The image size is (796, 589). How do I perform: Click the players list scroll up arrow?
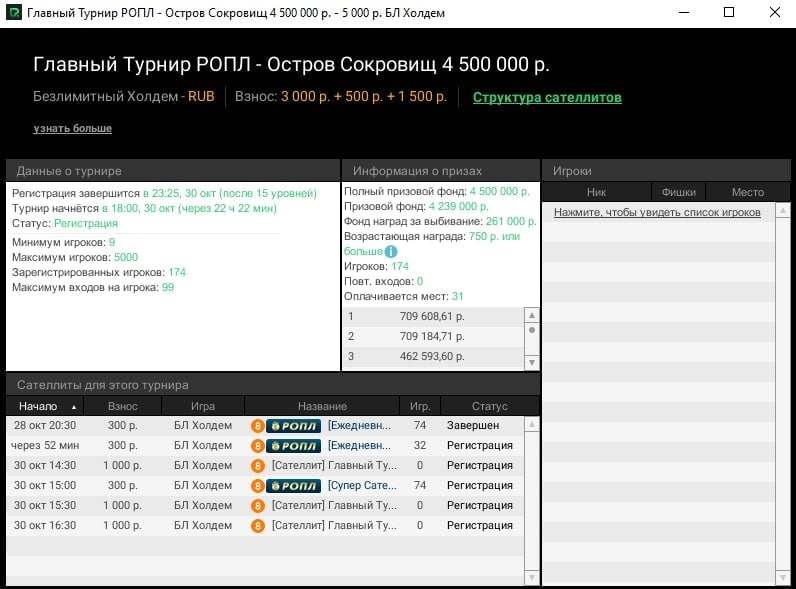[783, 210]
